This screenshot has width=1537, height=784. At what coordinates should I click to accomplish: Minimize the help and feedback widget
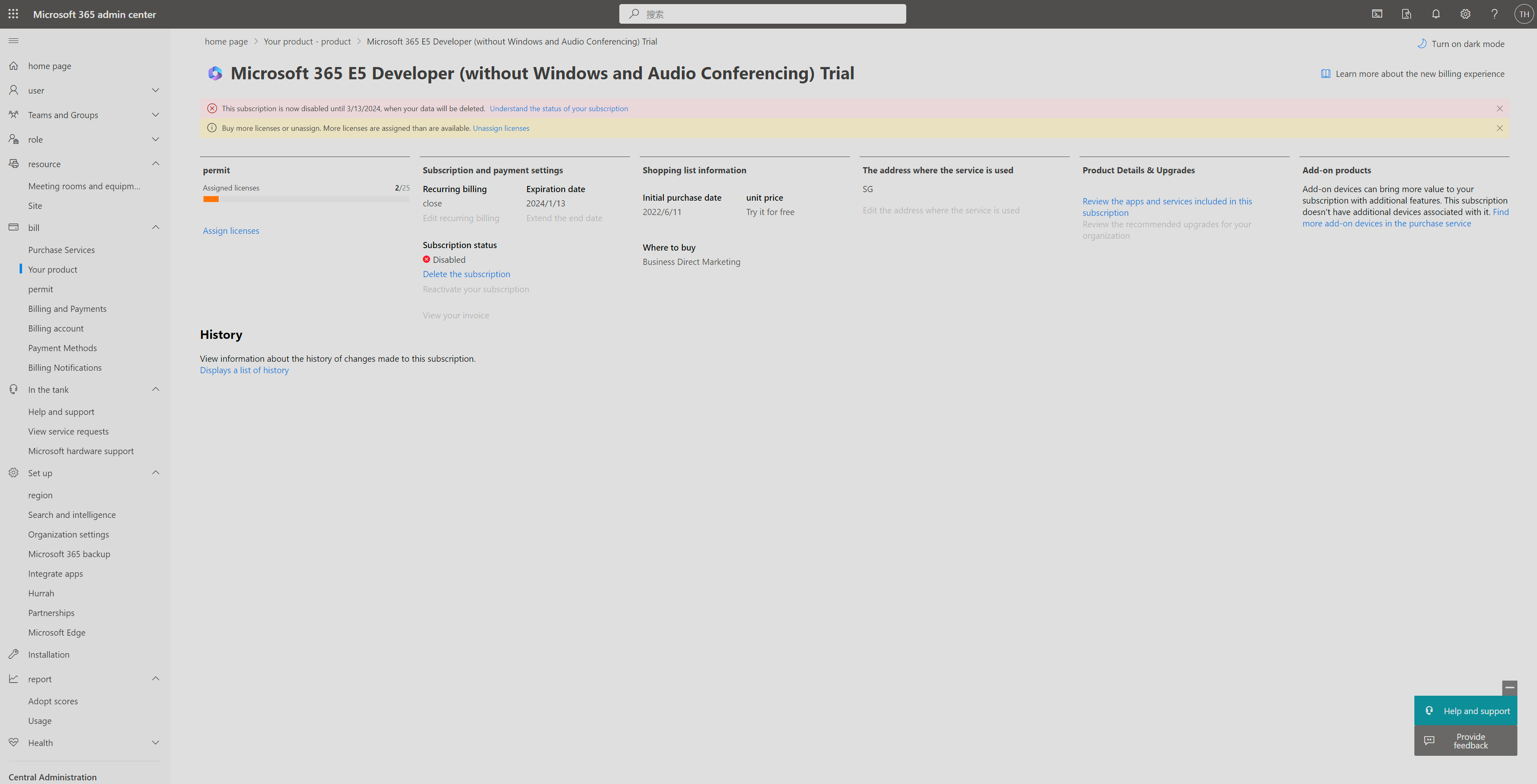click(x=1509, y=688)
